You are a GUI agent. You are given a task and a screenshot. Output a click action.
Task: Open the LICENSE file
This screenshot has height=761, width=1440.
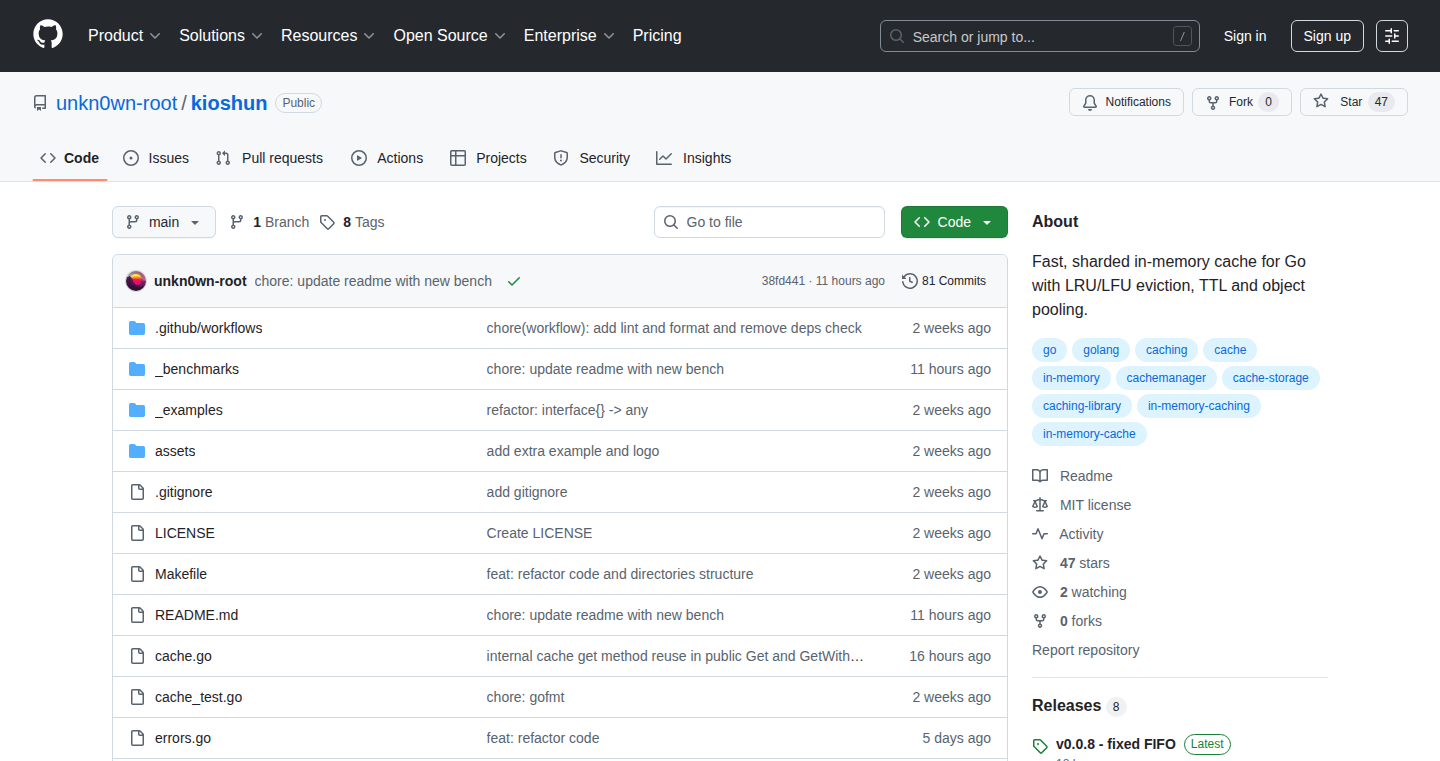(x=185, y=533)
